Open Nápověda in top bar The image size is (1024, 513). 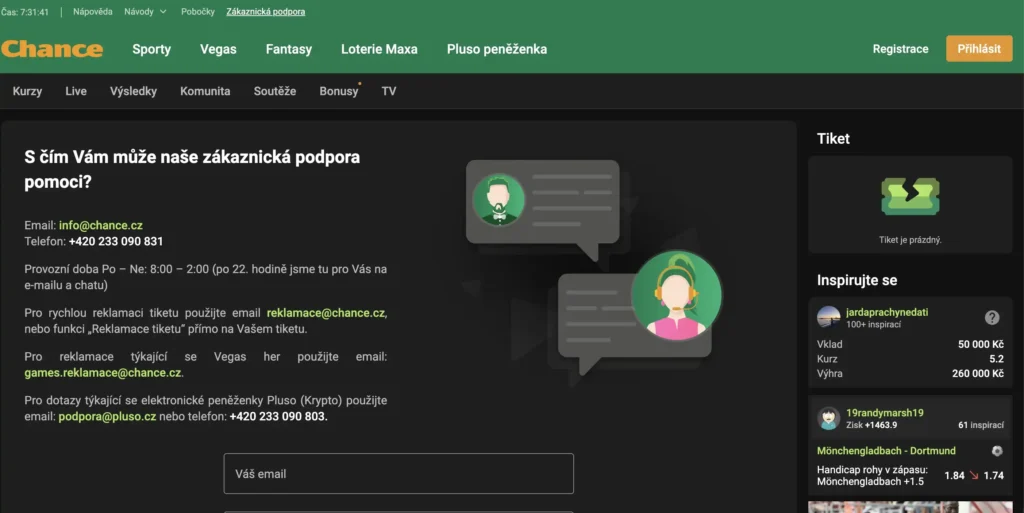pyautogui.click(x=93, y=12)
